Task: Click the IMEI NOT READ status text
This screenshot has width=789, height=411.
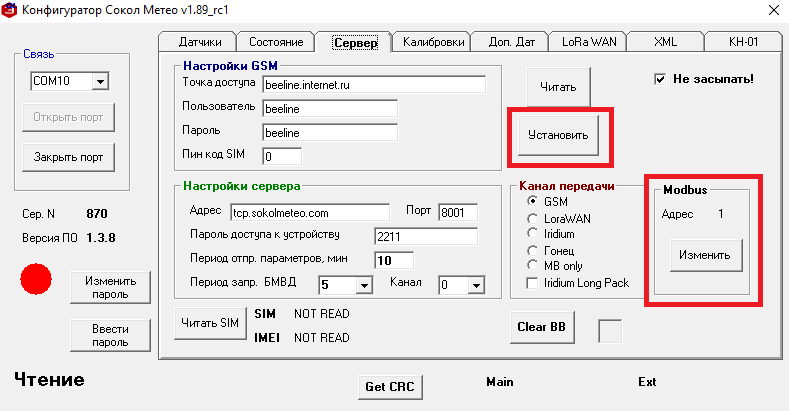Action: coord(322,338)
